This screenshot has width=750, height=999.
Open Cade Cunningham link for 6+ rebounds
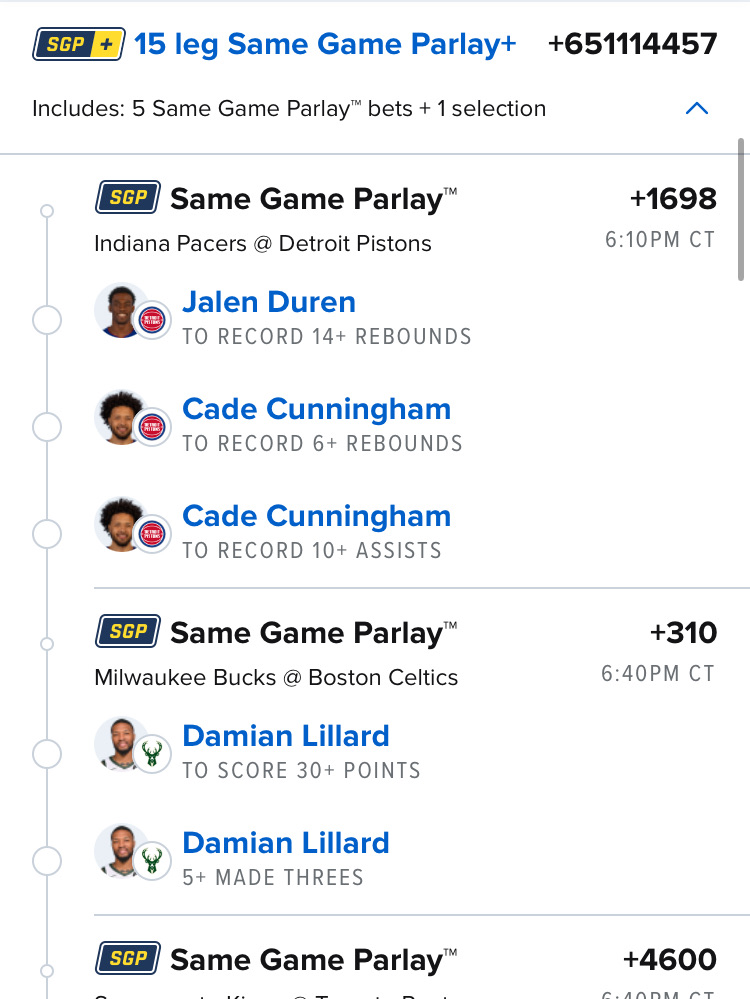tap(316, 409)
